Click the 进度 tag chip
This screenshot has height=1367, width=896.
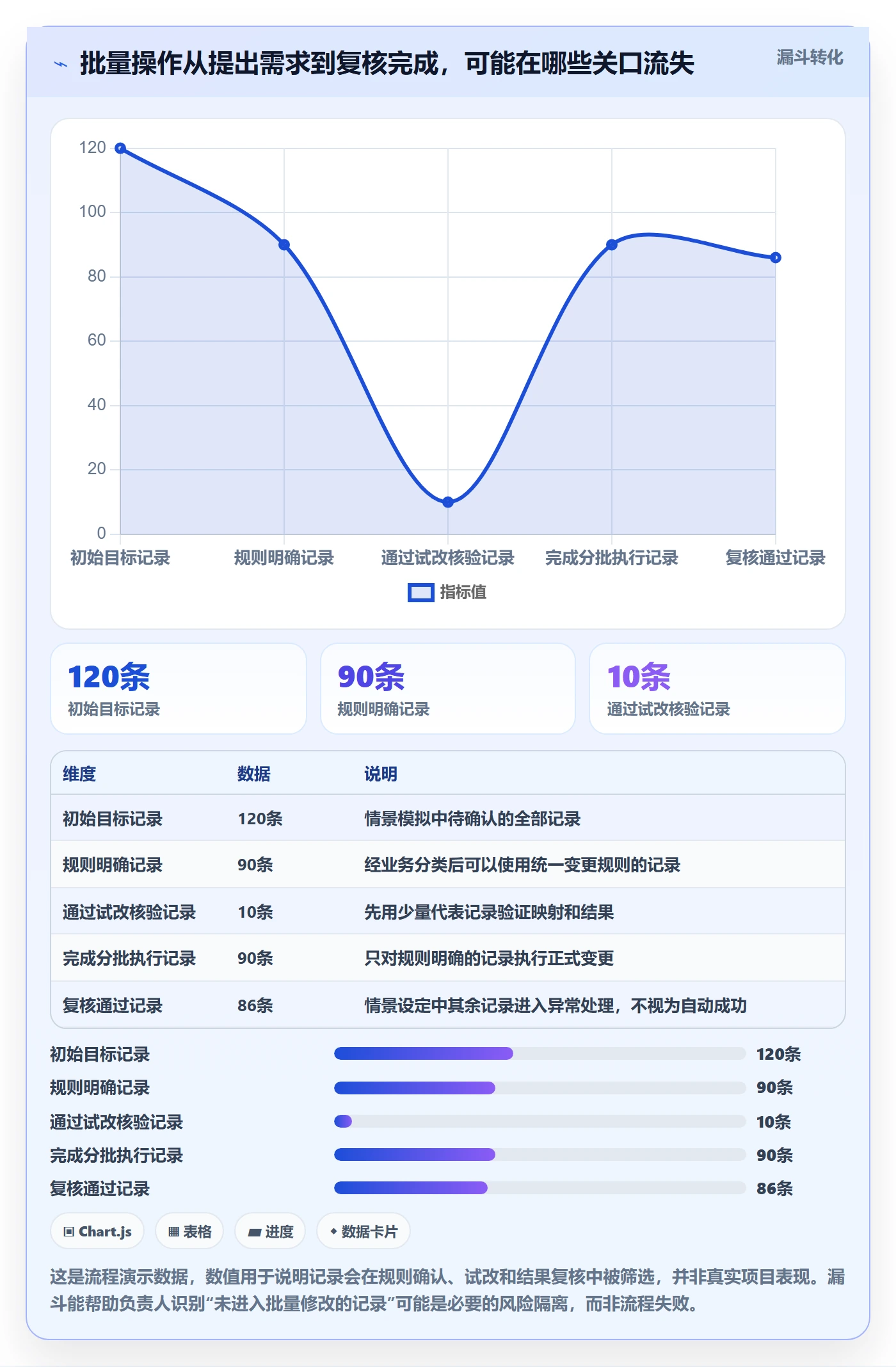[270, 1231]
